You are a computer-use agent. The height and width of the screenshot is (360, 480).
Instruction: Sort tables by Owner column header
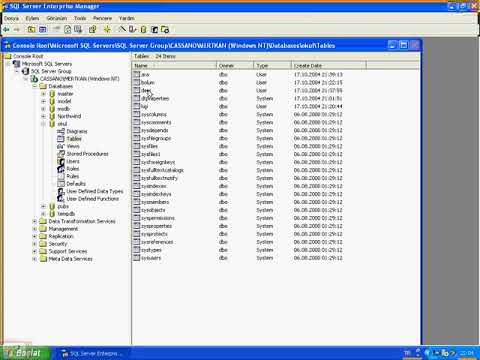click(x=235, y=66)
